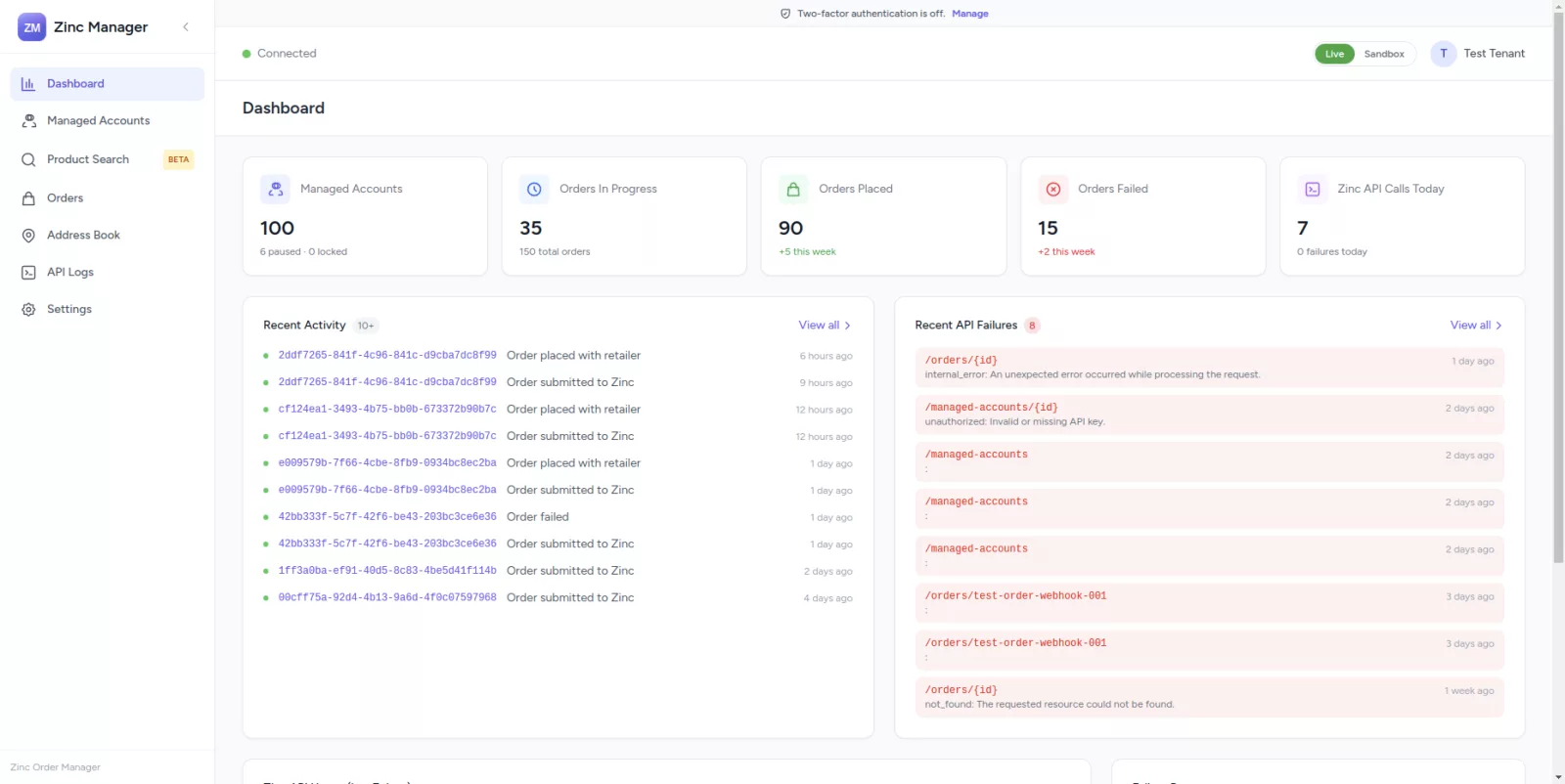This screenshot has width=1565, height=784.
Task: Open Address Book in the sidebar
Action: tap(108, 236)
